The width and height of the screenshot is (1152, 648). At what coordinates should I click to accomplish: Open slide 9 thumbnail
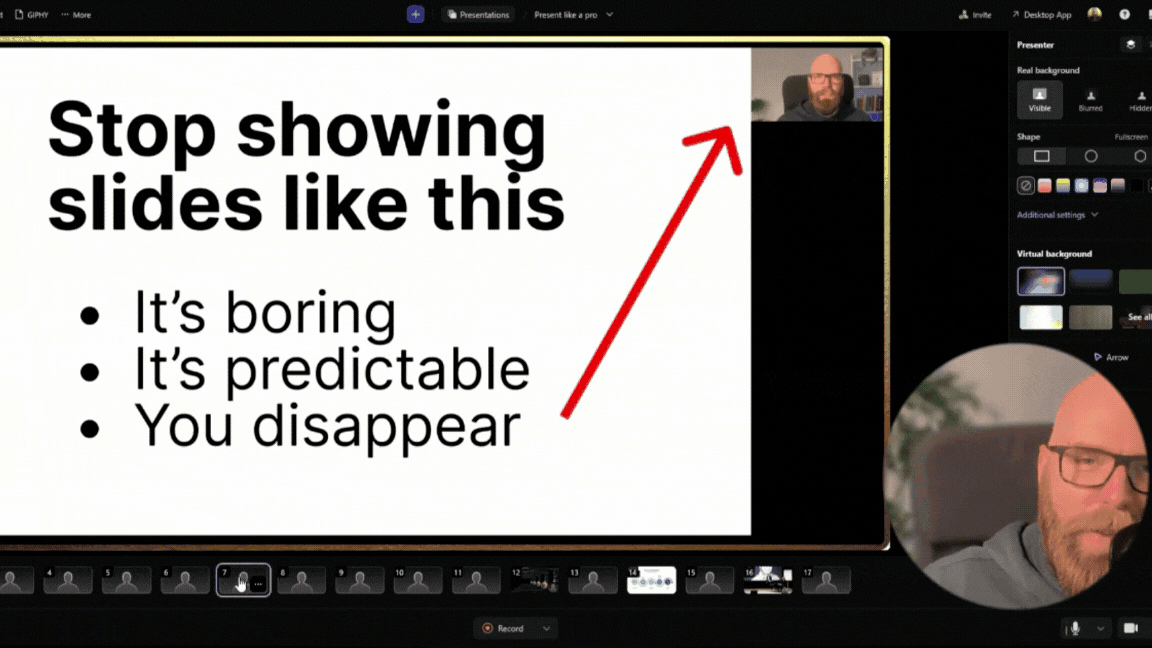click(x=360, y=580)
